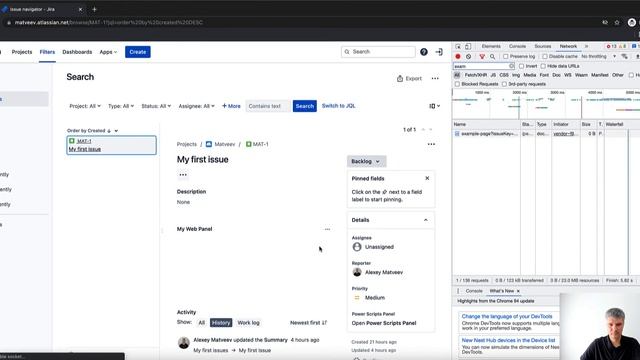Click the MAT-1 issue type icon in breadcrumb
The height and width of the screenshot is (360, 640).
(249, 144)
